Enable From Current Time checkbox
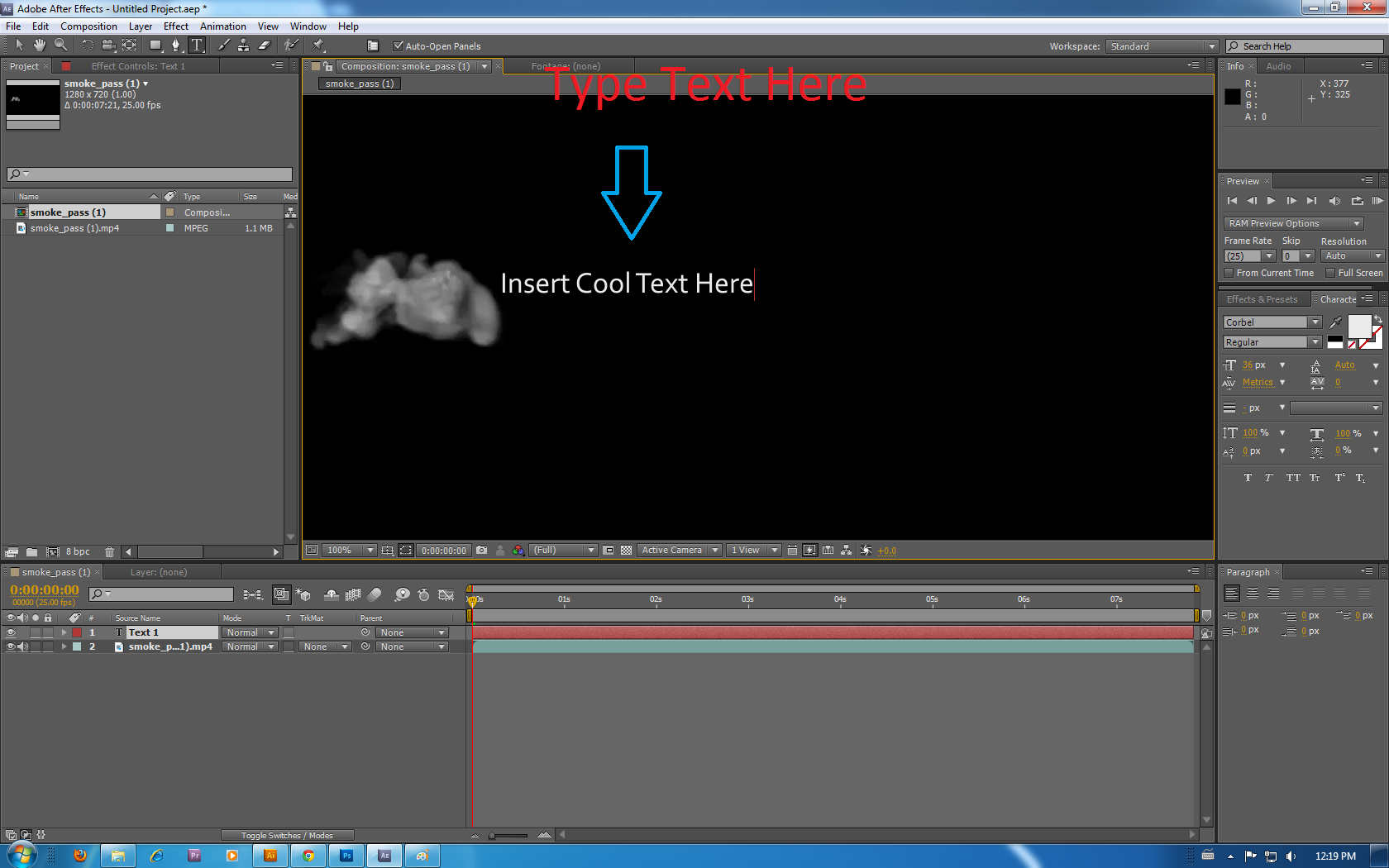The width and height of the screenshot is (1389, 868). coord(1229,273)
